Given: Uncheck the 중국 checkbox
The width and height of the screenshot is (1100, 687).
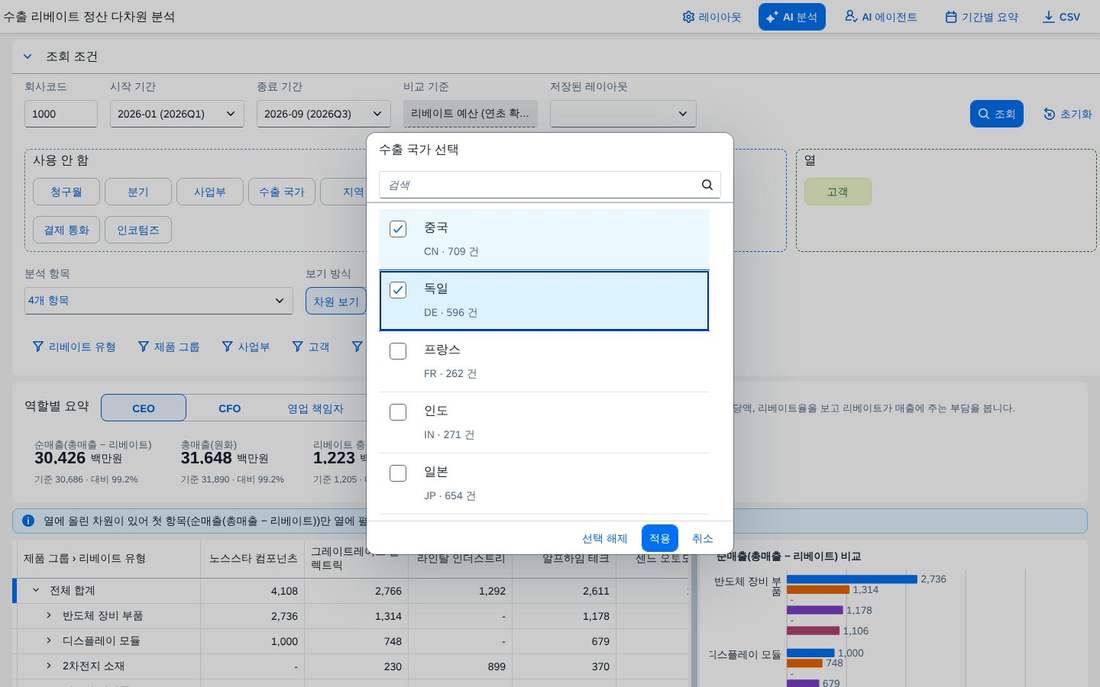Looking at the screenshot, I should click(x=398, y=229).
